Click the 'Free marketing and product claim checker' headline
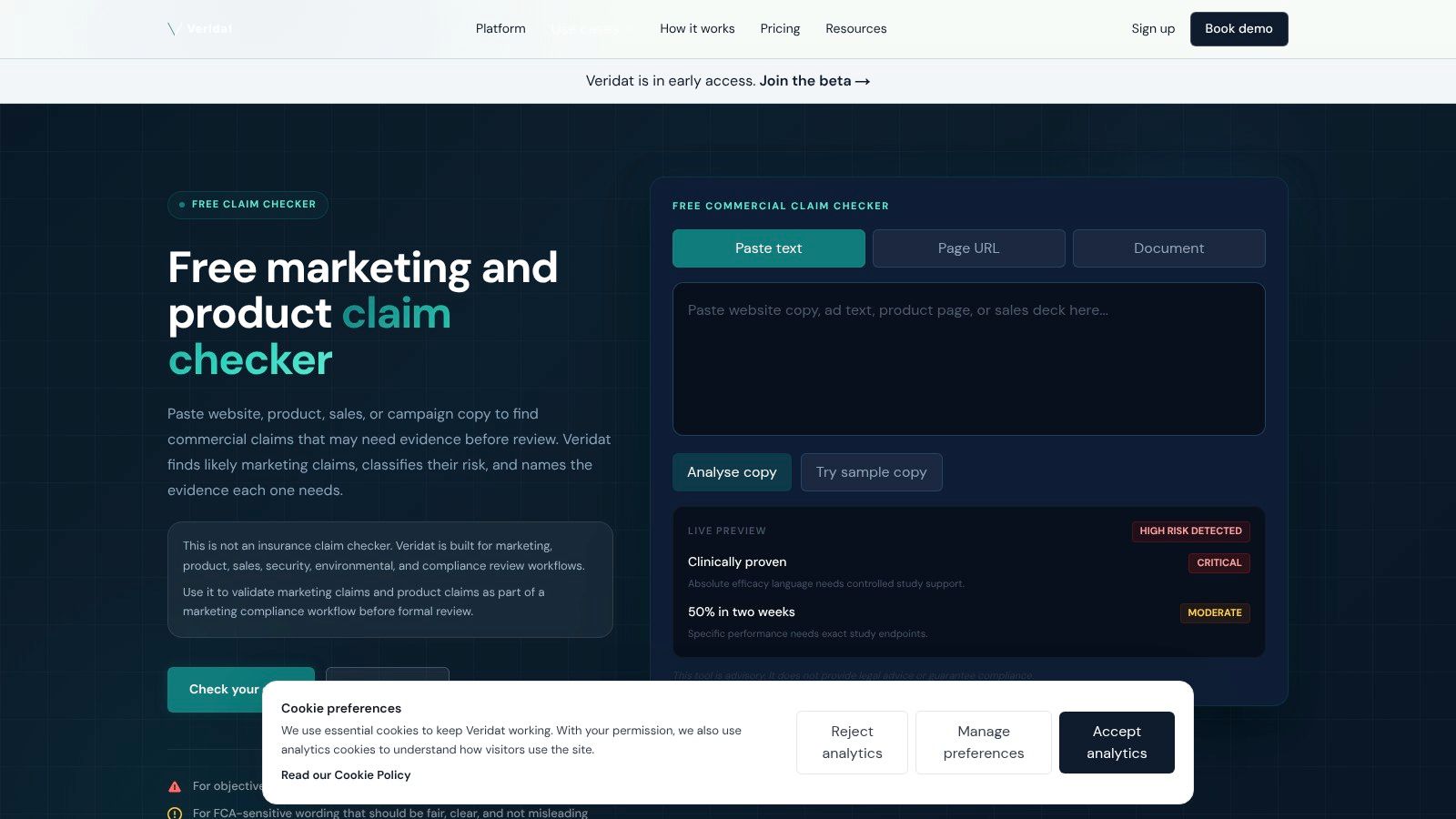1456x819 pixels. (x=362, y=314)
